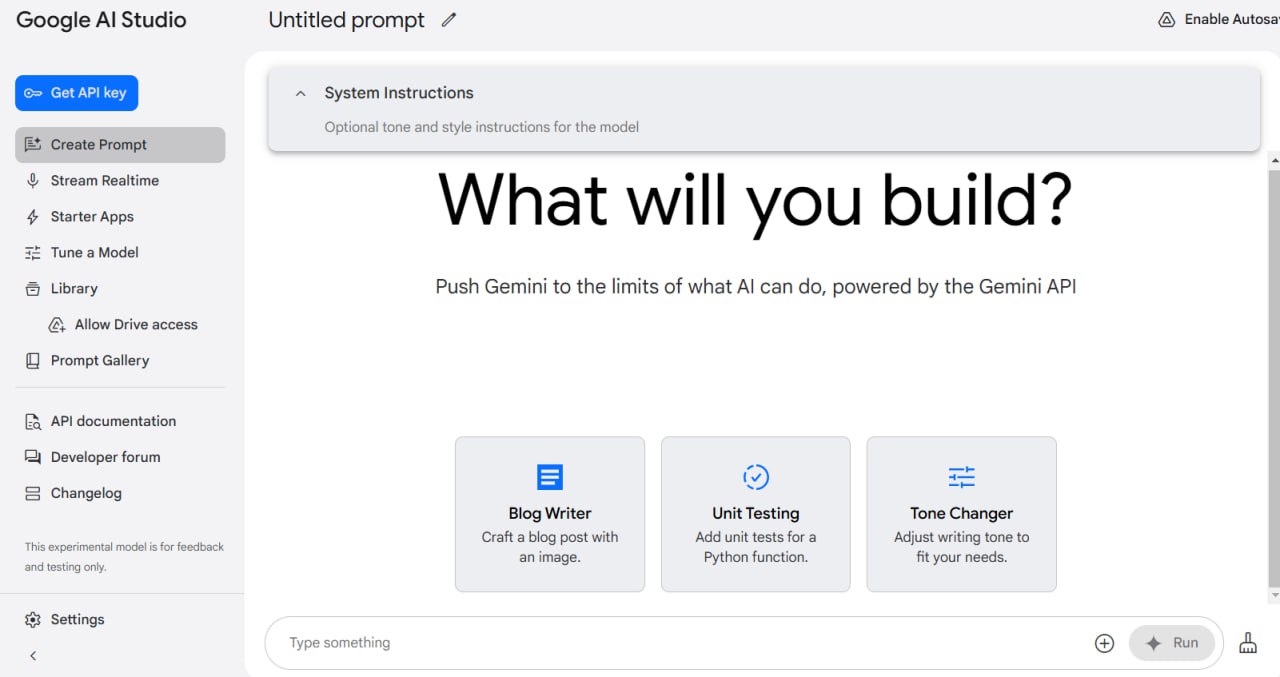This screenshot has height=677, width=1280.
Task: Collapse the System Instructions panel
Action: pos(300,93)
